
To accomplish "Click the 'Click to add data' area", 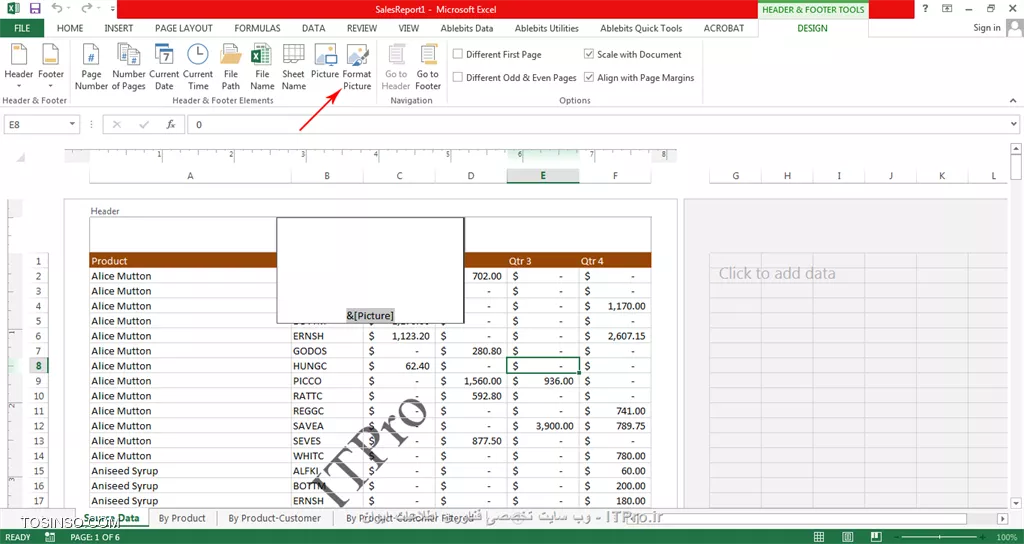I will point(777,274).
